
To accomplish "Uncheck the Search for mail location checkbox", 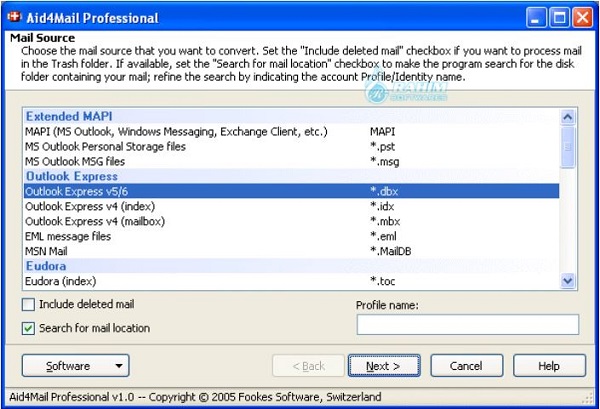I will pos(28,329).
